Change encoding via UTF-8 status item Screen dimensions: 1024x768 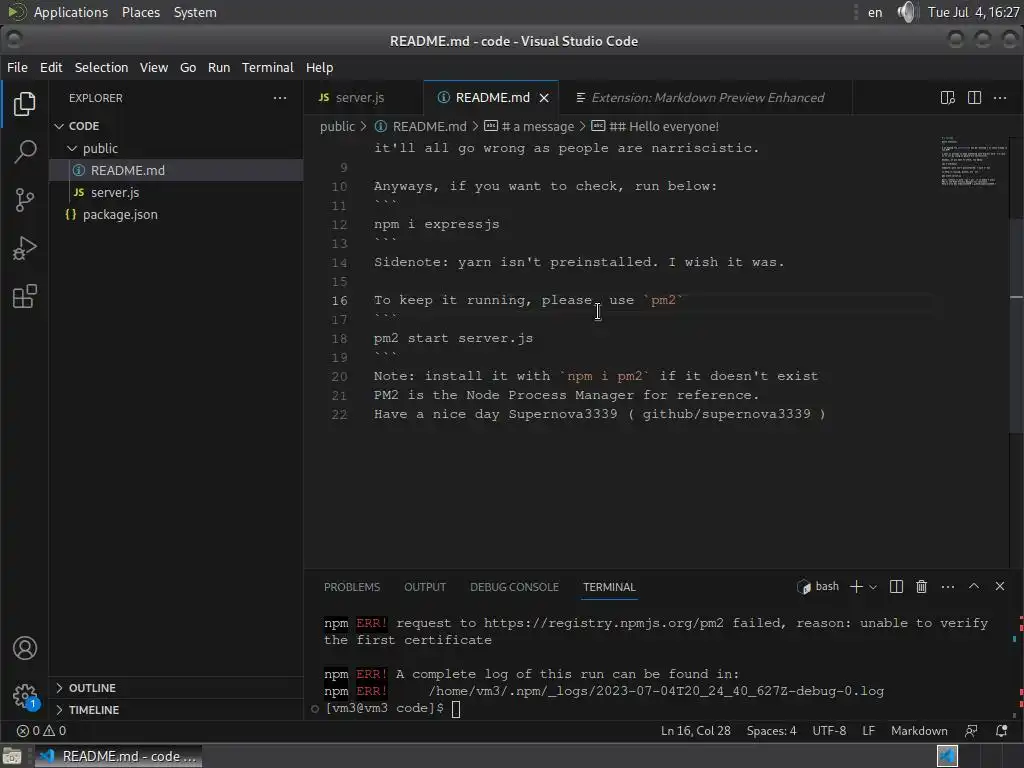pos(829,731)
